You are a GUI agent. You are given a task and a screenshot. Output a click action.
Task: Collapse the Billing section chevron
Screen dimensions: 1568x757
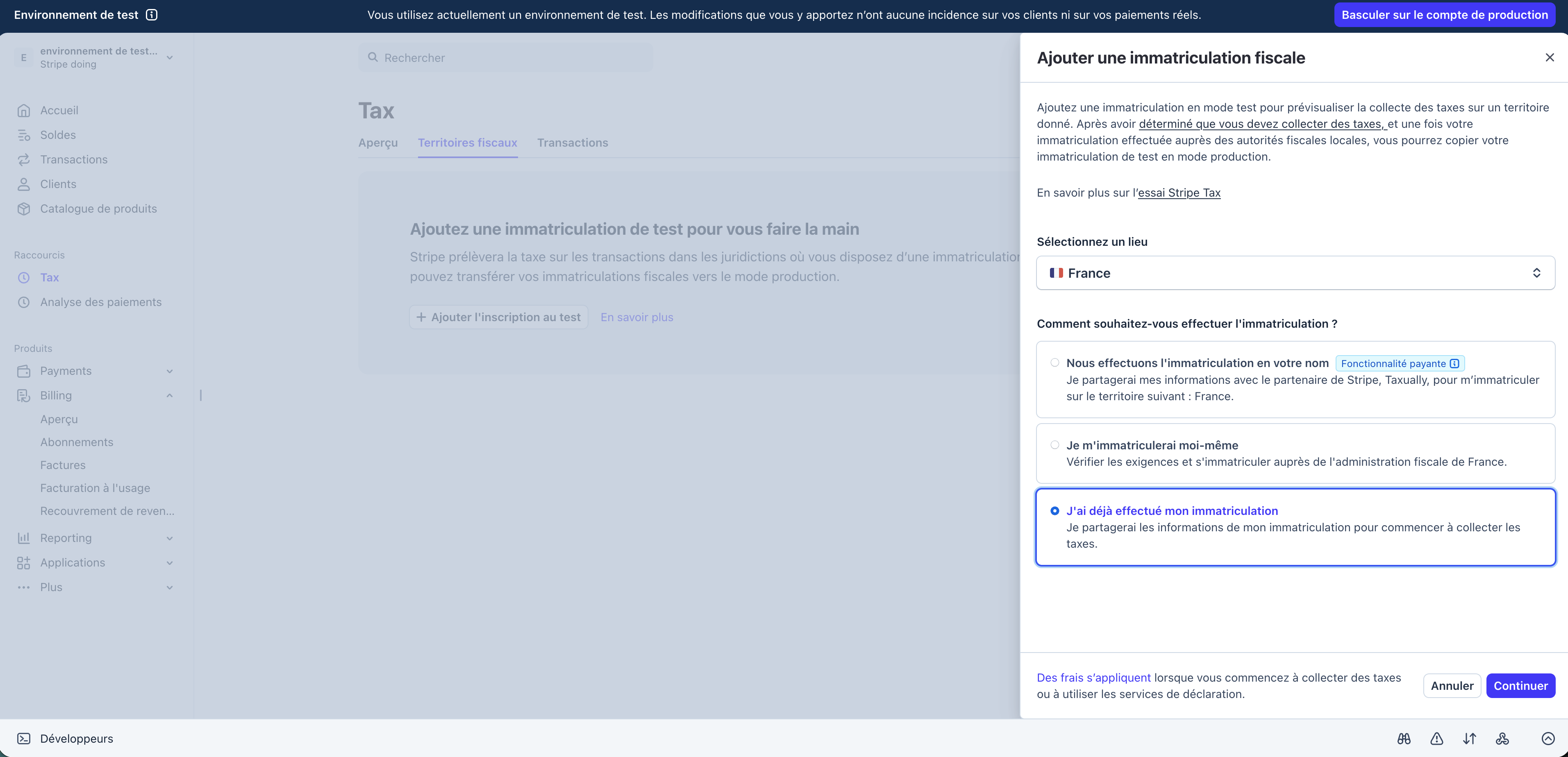coord(170,396)
